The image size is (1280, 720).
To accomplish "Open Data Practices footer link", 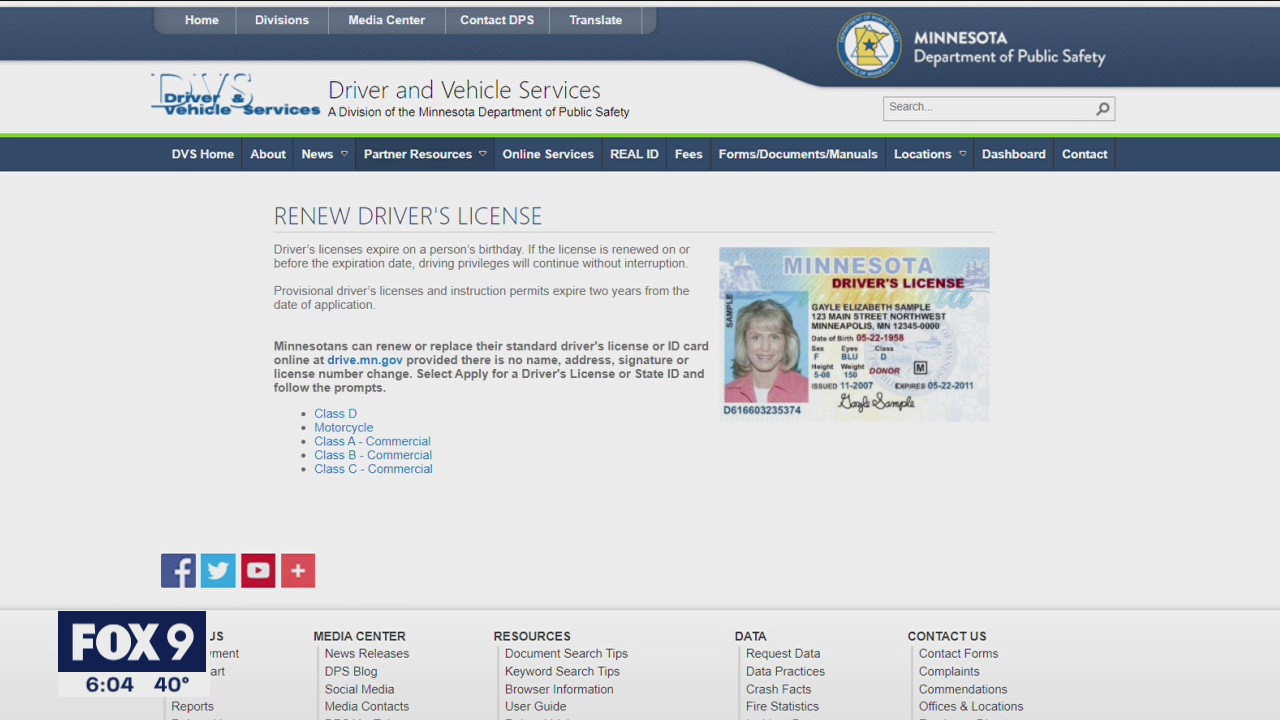I will [x=785, y=672].
